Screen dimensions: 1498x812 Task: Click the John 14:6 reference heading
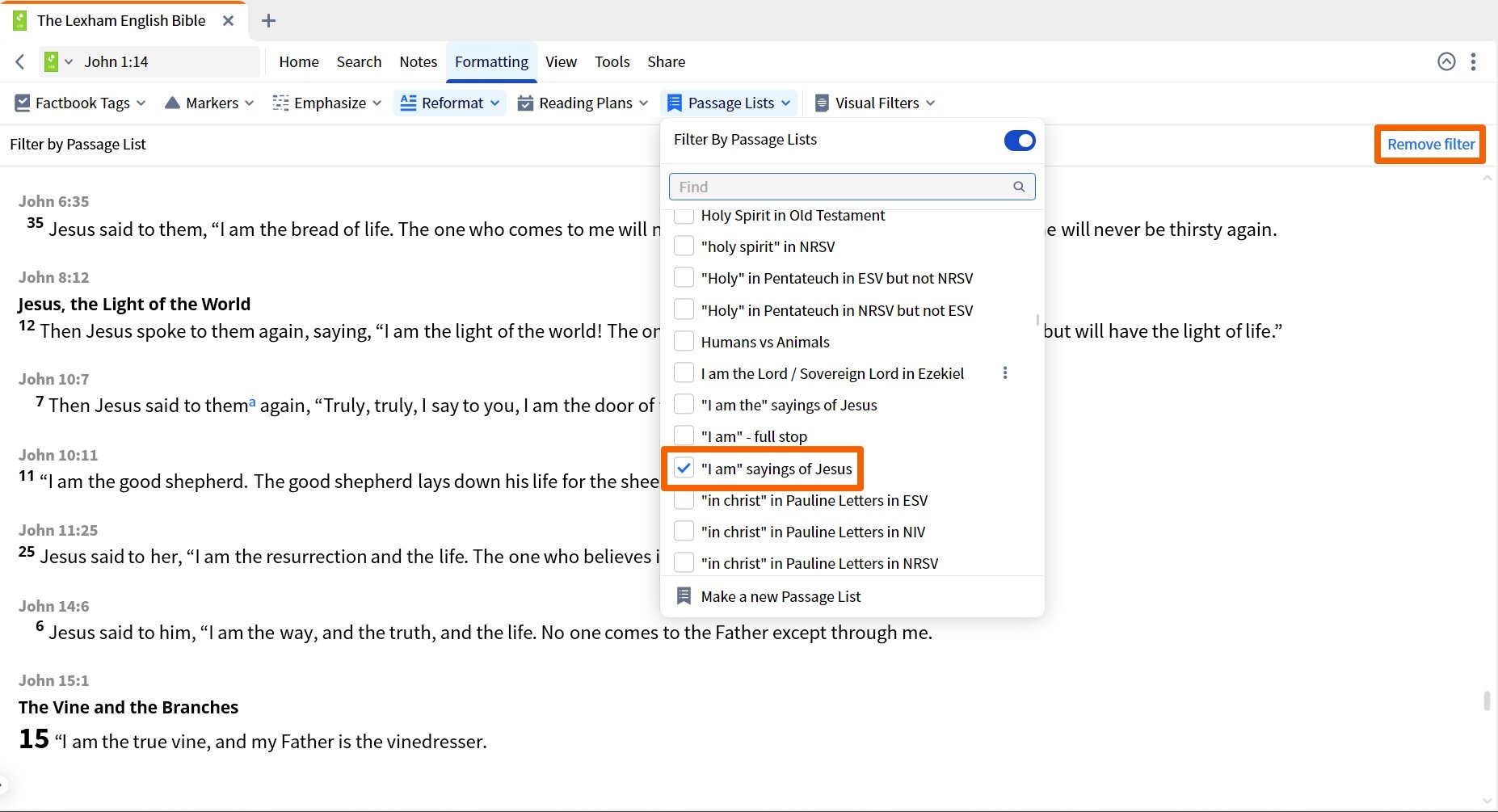tap(54, 606)
